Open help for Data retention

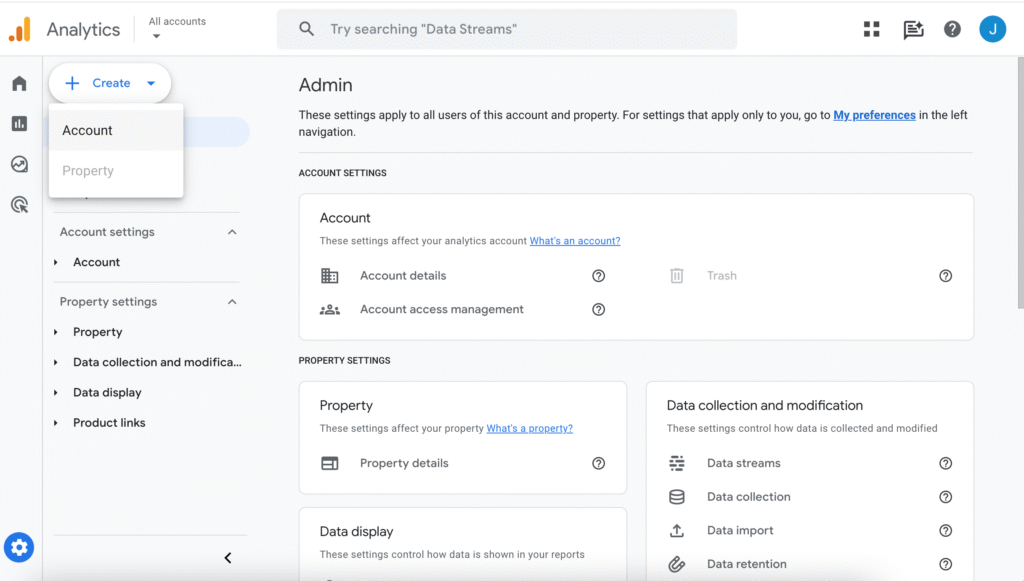(x=945, y=564)
